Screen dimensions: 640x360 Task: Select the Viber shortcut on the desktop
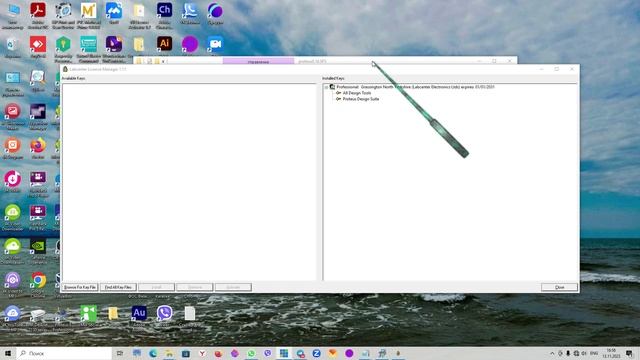(x=164, y=313)
